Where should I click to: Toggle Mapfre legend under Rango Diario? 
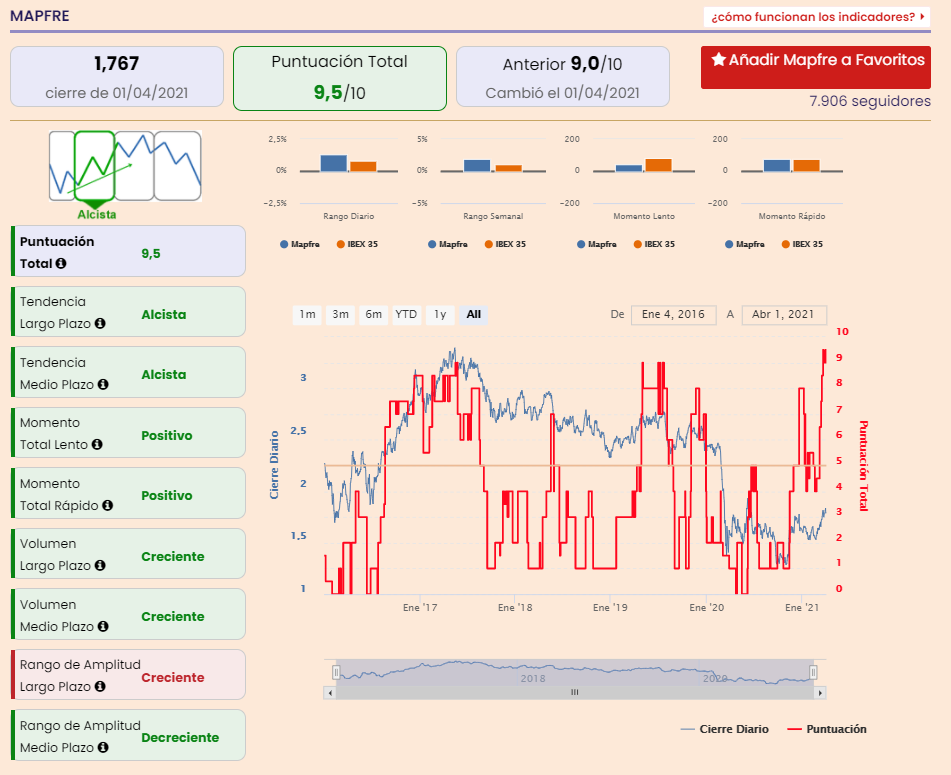pos(300,244)
